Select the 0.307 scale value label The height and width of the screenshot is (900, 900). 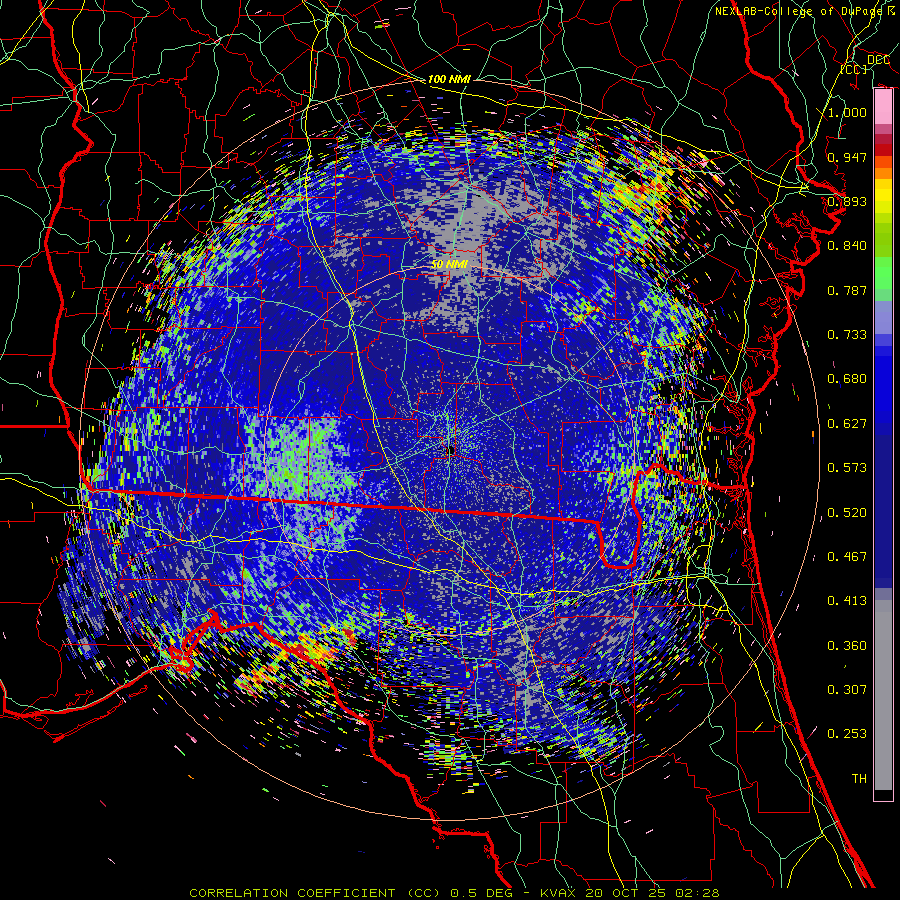click(x=847, y=690)
